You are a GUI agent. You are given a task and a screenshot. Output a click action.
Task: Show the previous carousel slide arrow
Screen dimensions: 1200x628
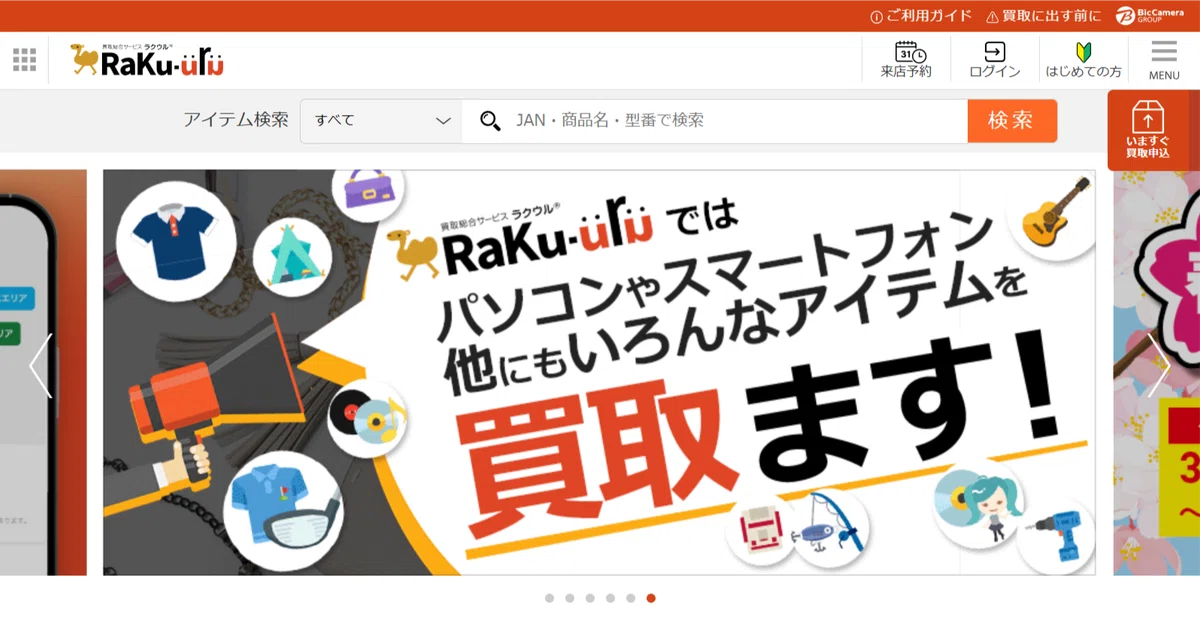40,366
